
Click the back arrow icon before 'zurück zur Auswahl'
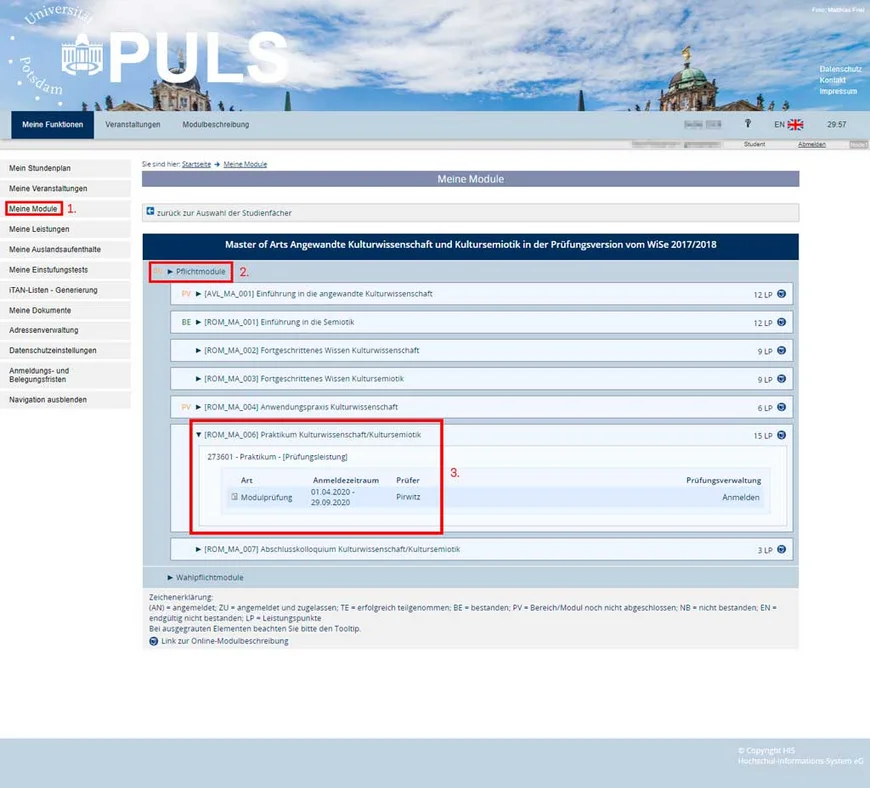[150, 211]
